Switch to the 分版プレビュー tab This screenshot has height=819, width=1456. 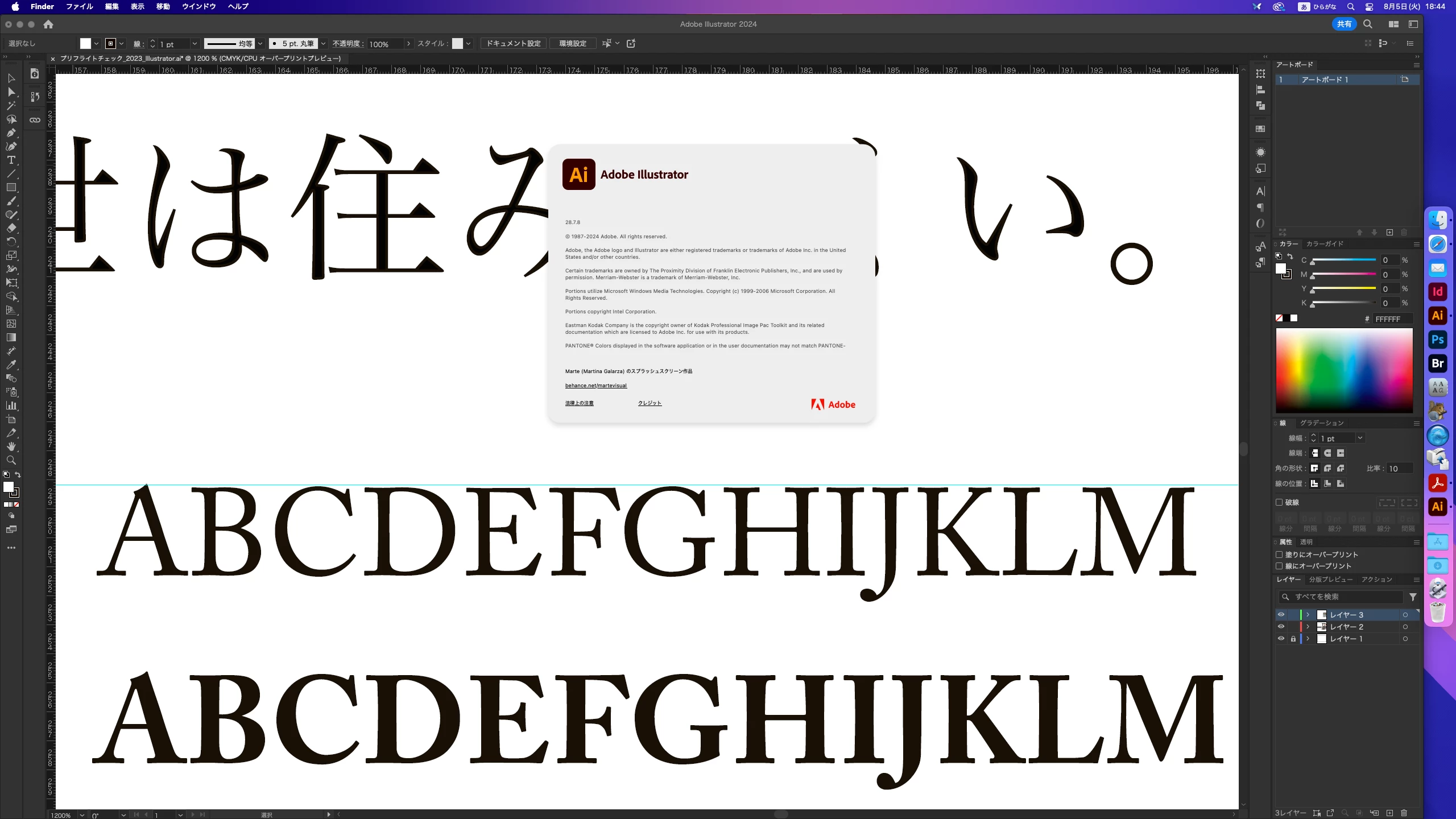tap(1330, 579)
